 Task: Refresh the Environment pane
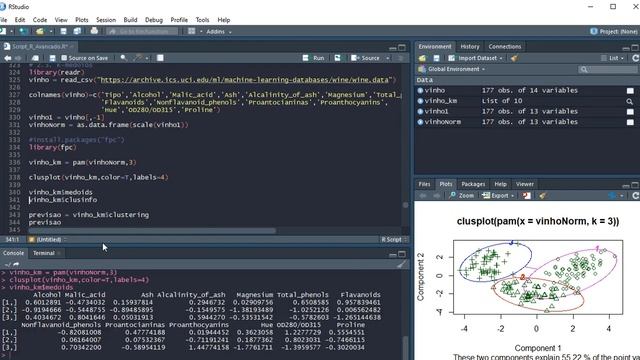click(x=635, y=58)
